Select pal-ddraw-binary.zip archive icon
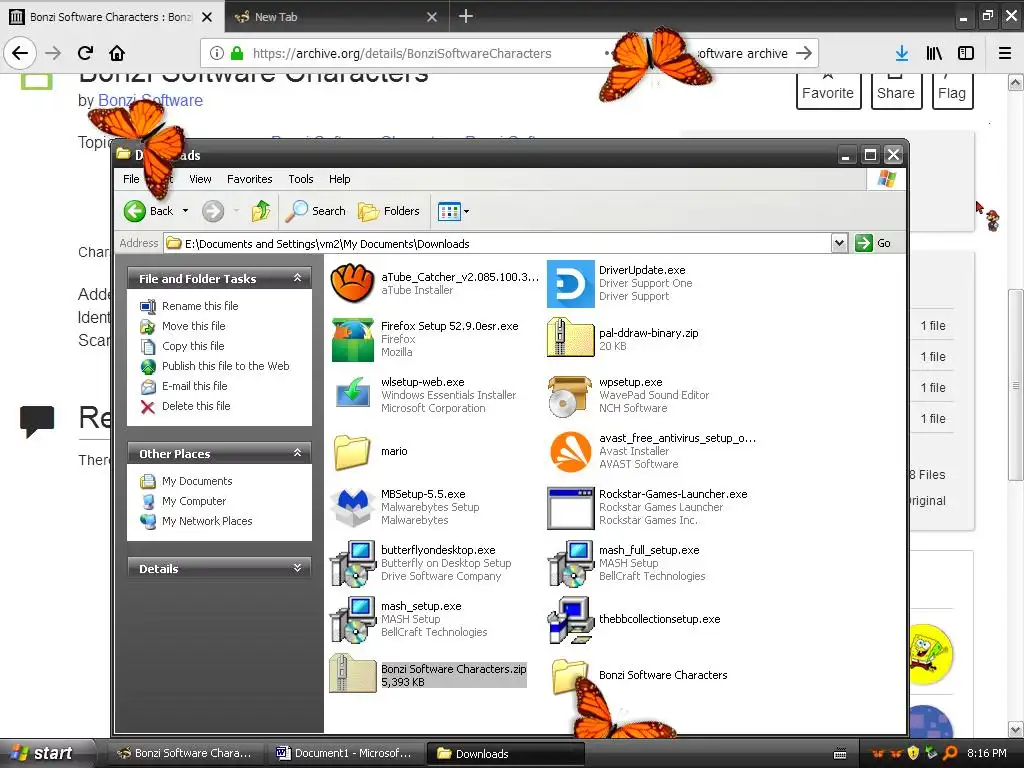 coord(569,337)
